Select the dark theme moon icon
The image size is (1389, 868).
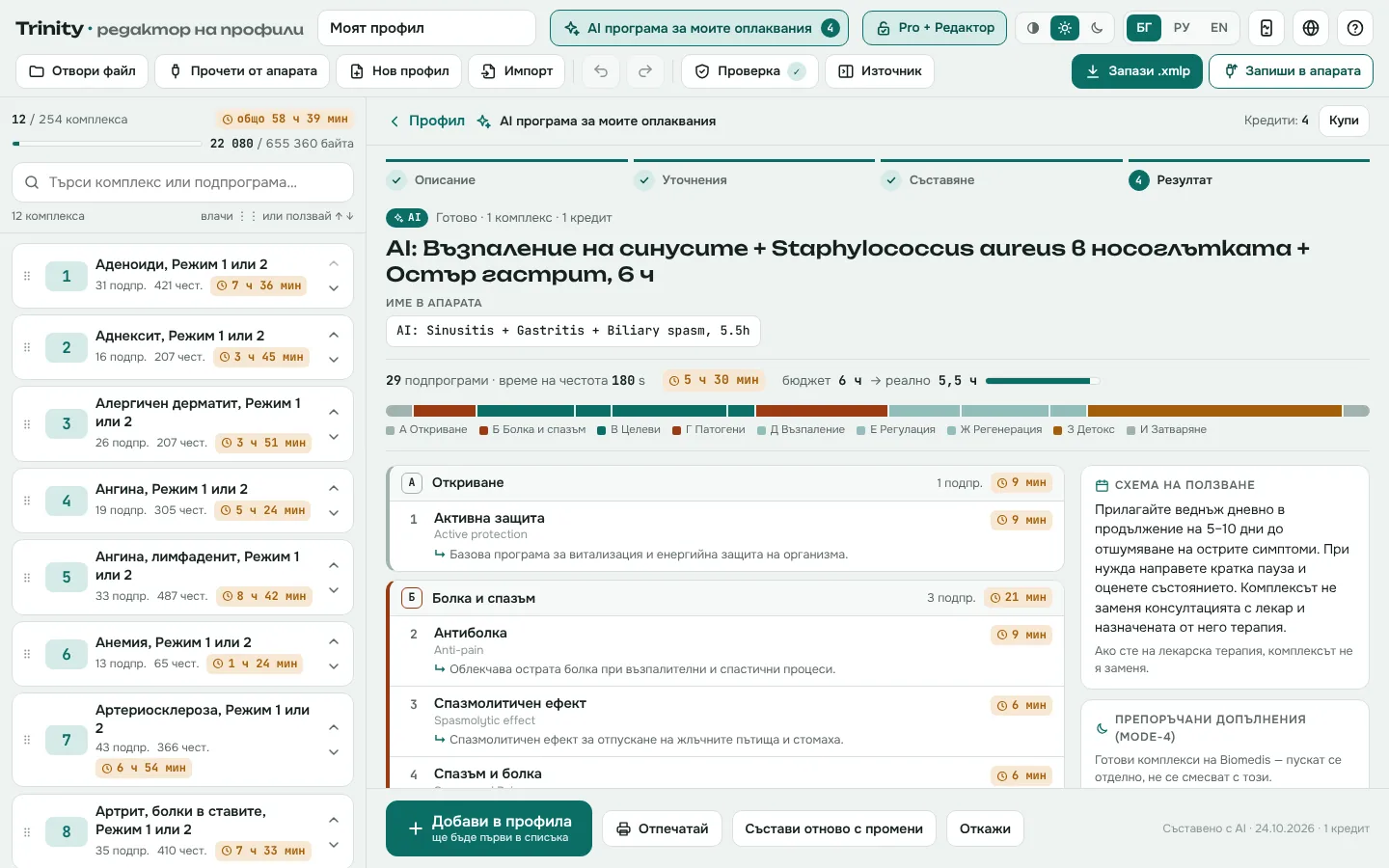[1097, 28]
